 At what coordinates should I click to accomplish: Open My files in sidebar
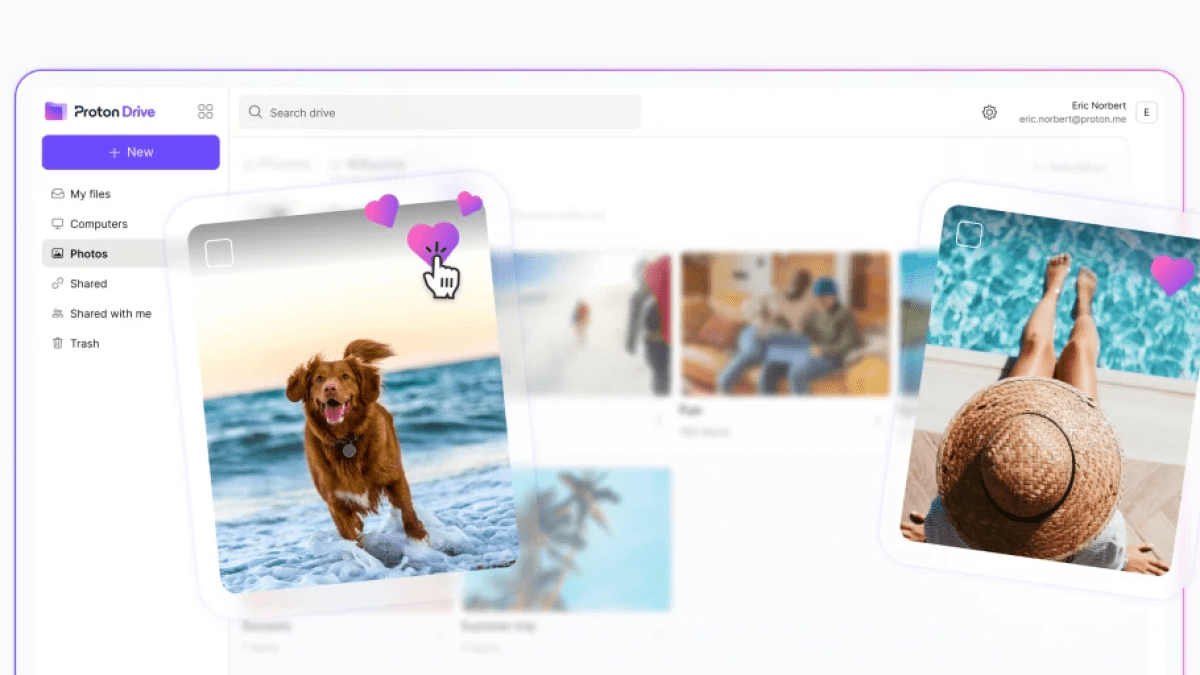(x=90, y=194)
